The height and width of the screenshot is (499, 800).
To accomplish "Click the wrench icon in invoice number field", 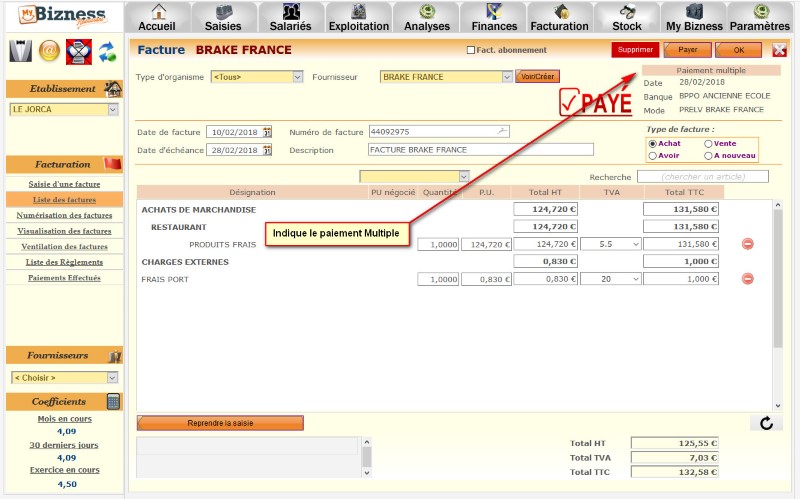I will (x=502, y=132).
